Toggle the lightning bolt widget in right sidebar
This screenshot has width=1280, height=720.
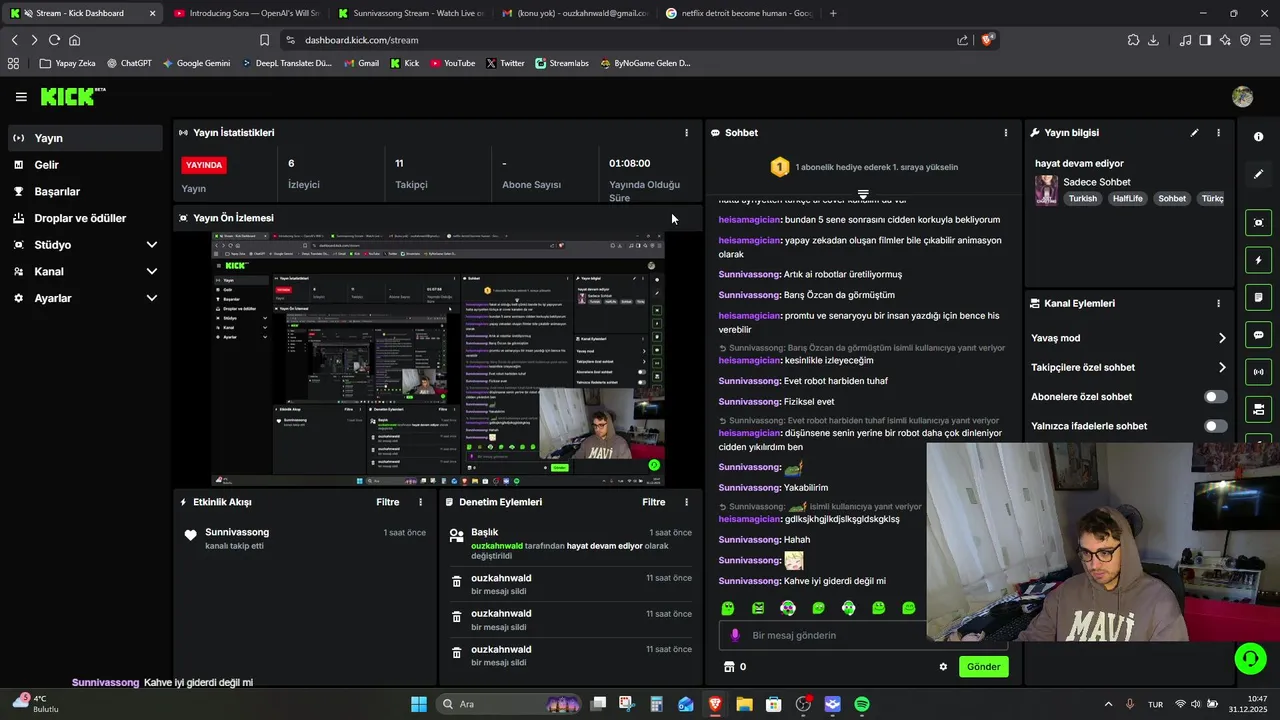1259,260
